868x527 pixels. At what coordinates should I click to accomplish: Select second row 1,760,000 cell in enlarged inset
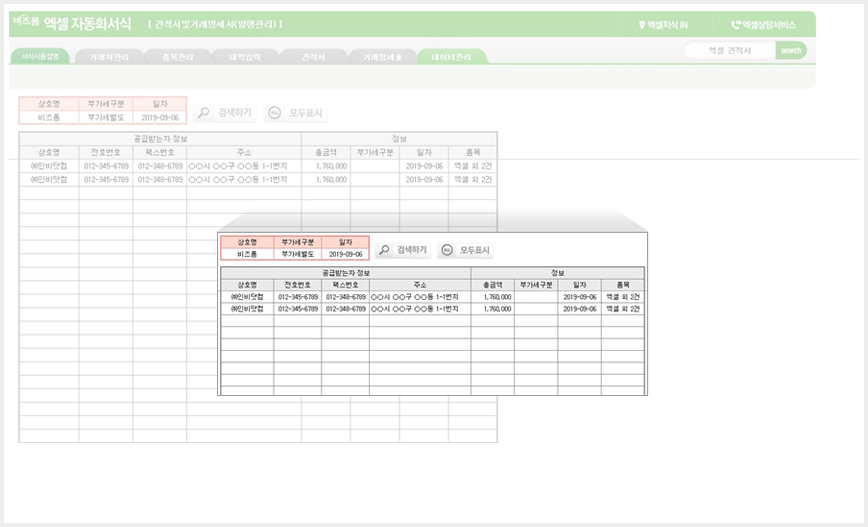coord(493,309)
